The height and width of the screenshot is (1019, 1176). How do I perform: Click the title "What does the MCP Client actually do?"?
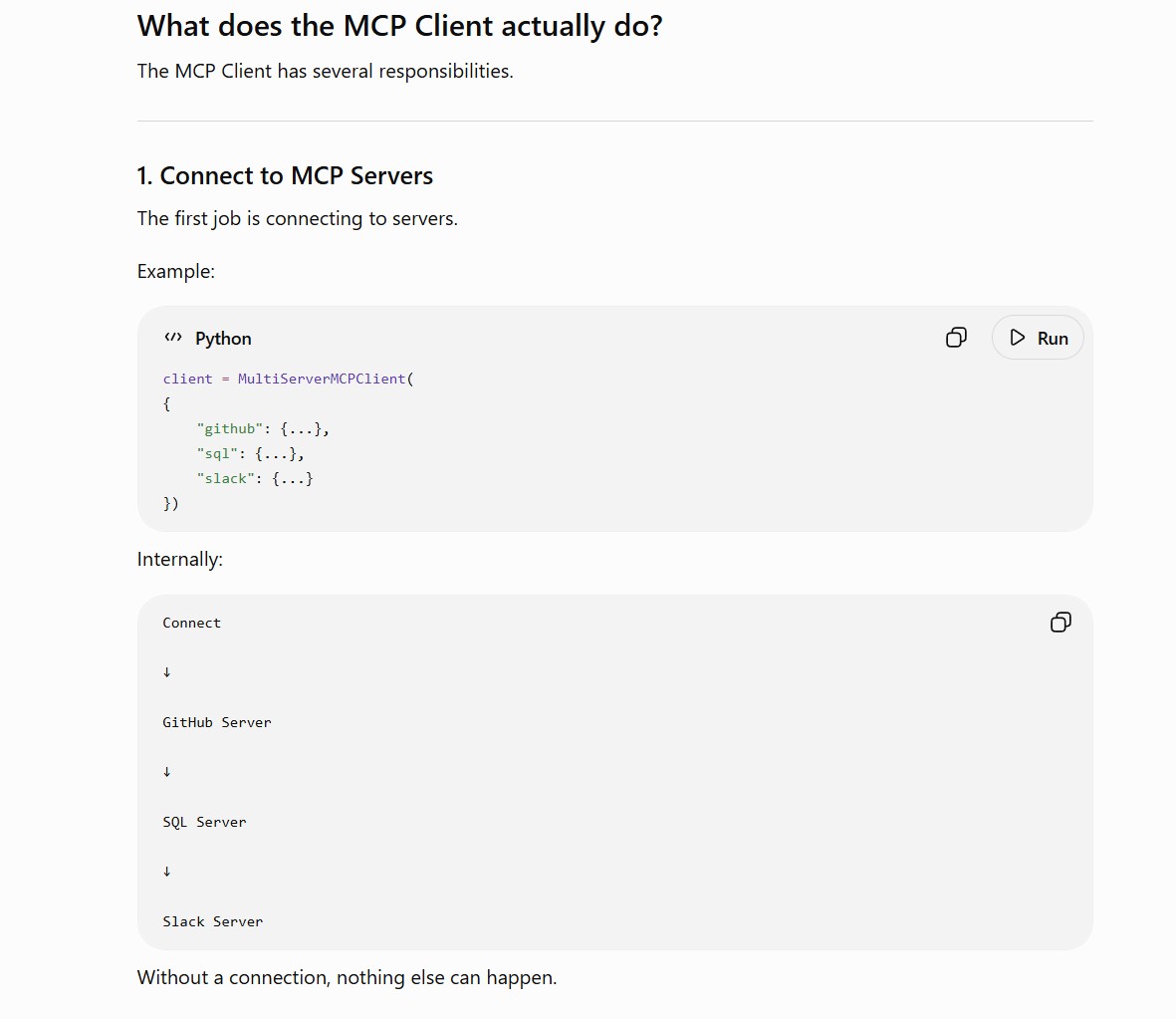tap(399, 26)
